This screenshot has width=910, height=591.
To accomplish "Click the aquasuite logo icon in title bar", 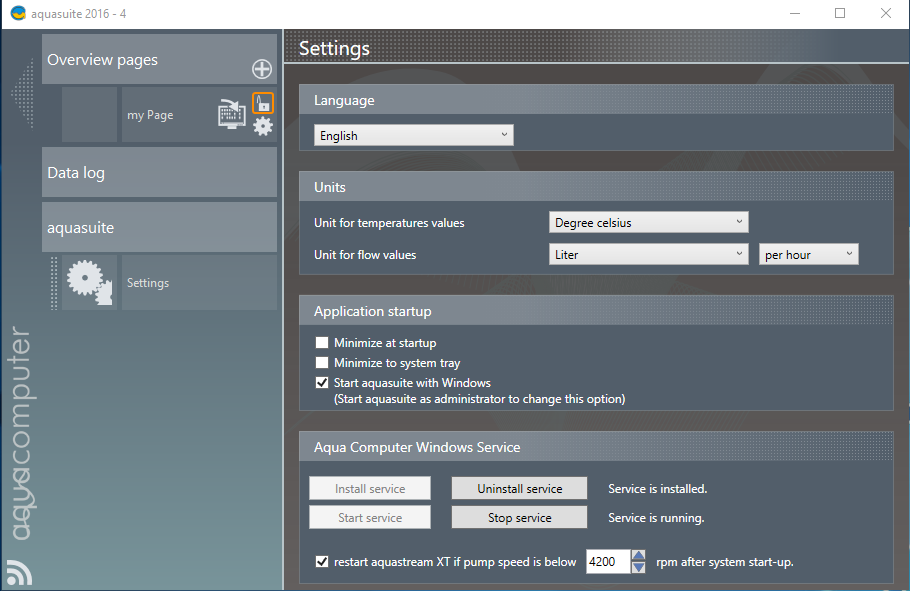I will pos(18,13).
